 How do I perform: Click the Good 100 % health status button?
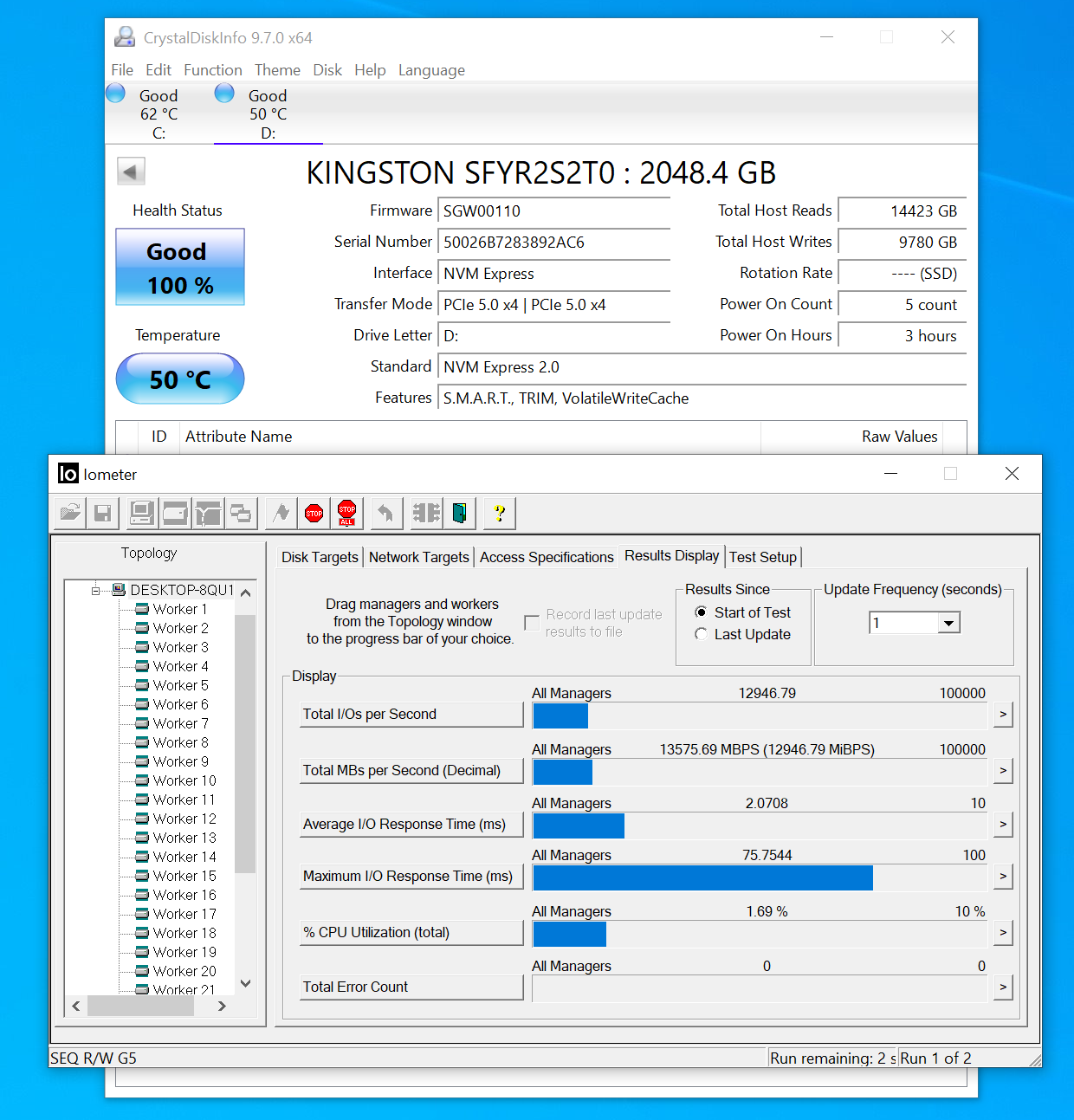tap(180, 268)
